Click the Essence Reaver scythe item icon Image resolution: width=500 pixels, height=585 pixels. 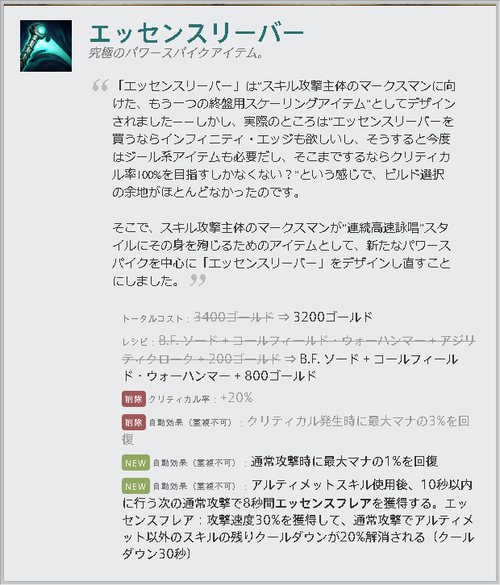click(46, 46)
